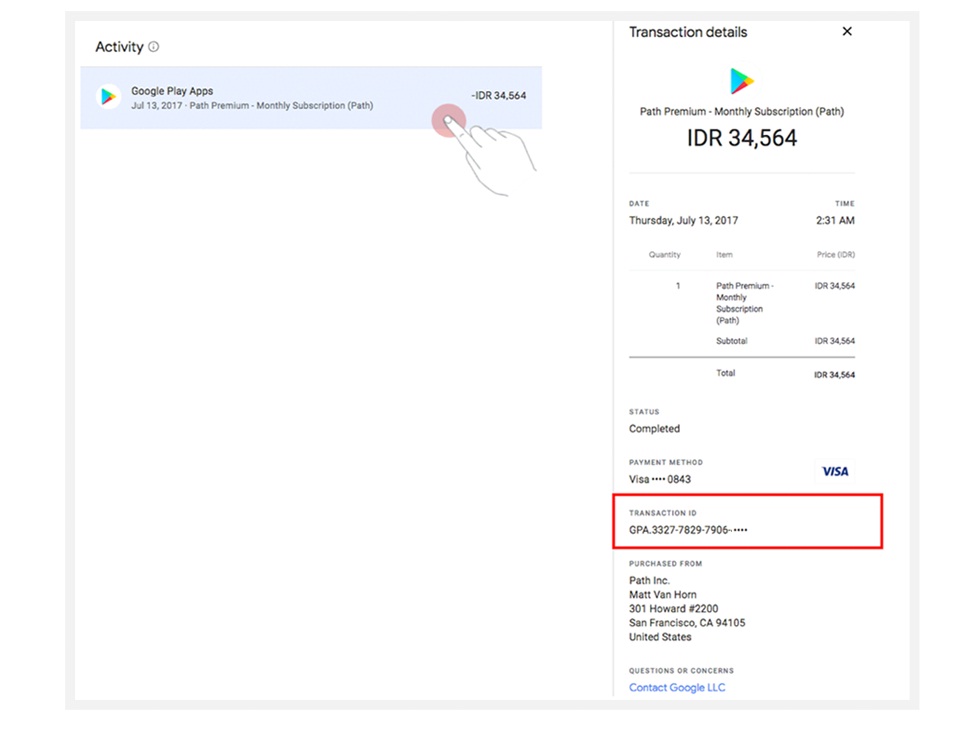Viewport: 960px width, 730px height.
Task: Click address line 301 Howard #2200
Action: 673,608
